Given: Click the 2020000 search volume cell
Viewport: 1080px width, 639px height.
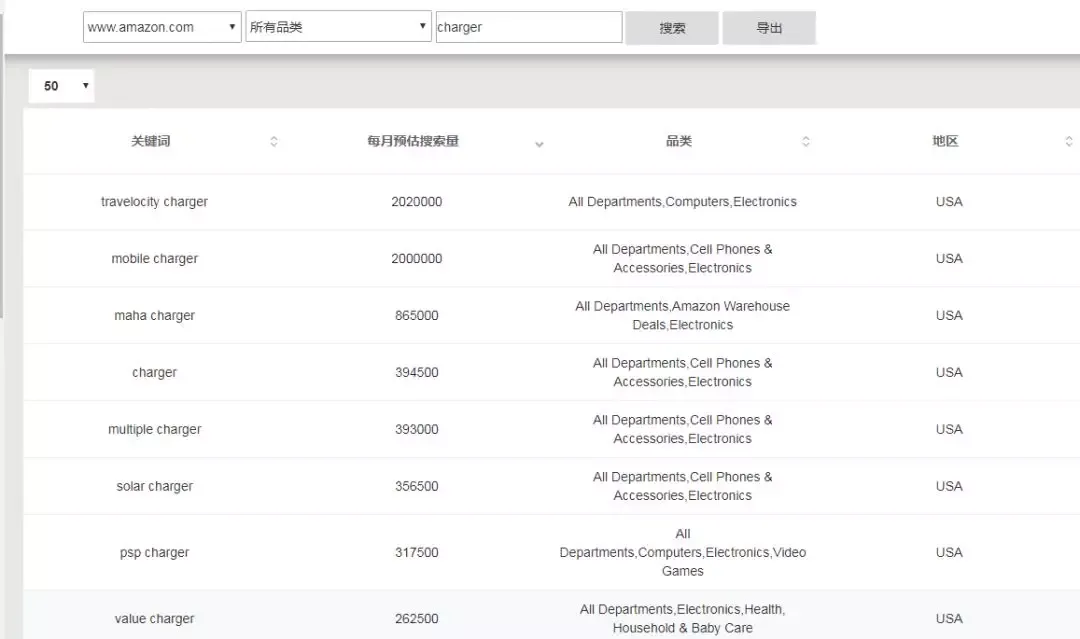Looking at the screenshot, I should tap(417, 202).
